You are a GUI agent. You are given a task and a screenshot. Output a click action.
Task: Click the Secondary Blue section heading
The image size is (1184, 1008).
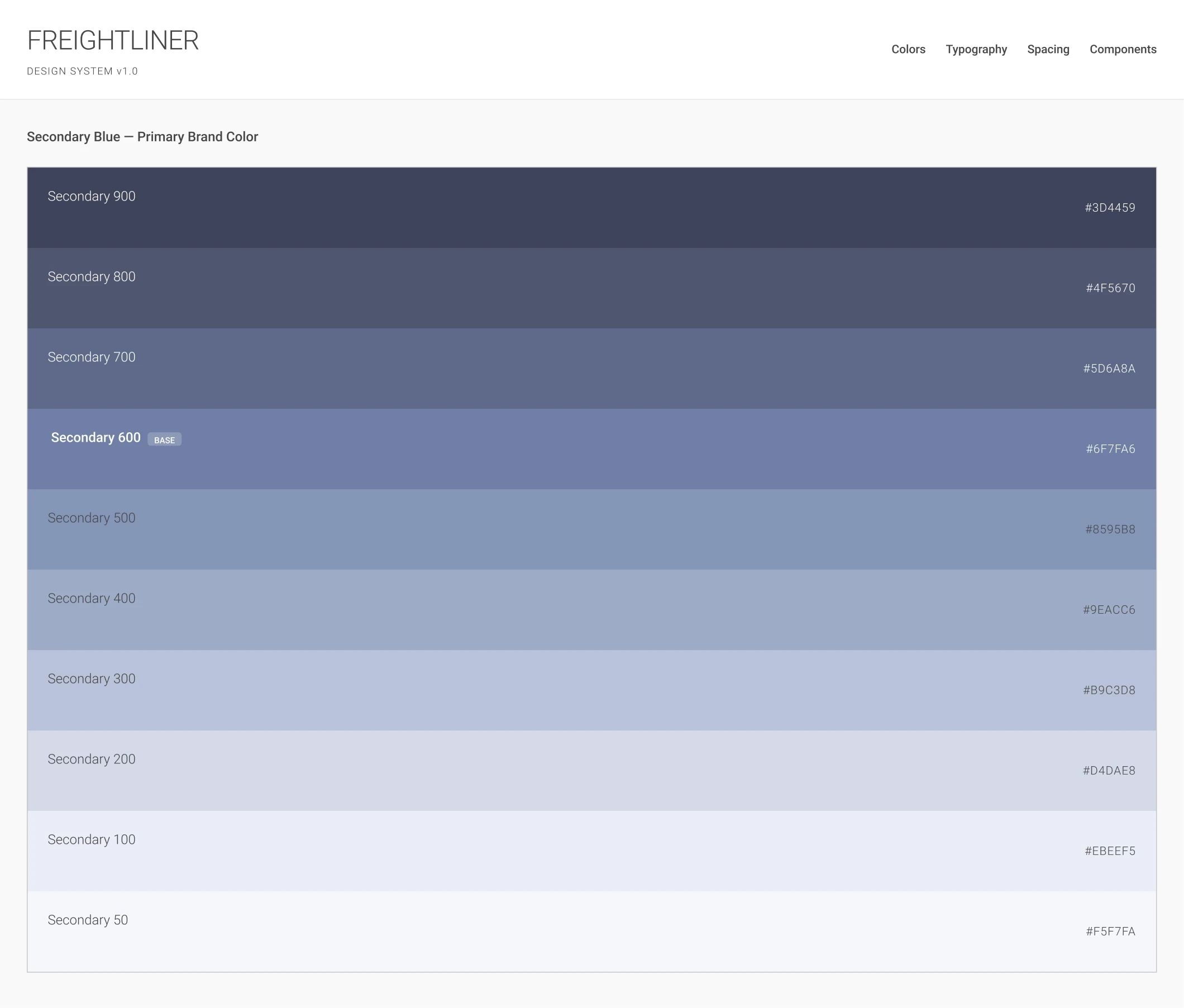click(142, 137)
